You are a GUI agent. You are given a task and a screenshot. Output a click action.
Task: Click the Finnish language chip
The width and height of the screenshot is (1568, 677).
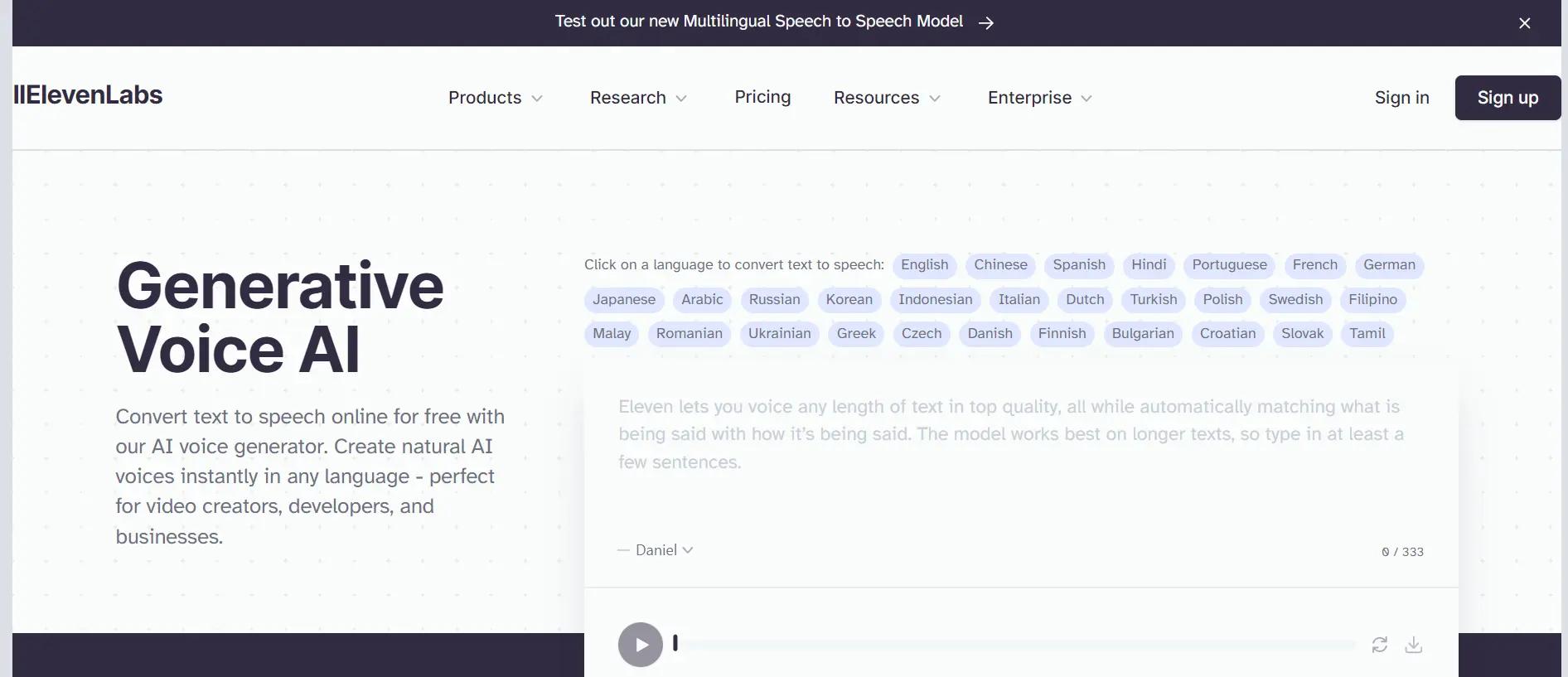(x=1062, y=334)
